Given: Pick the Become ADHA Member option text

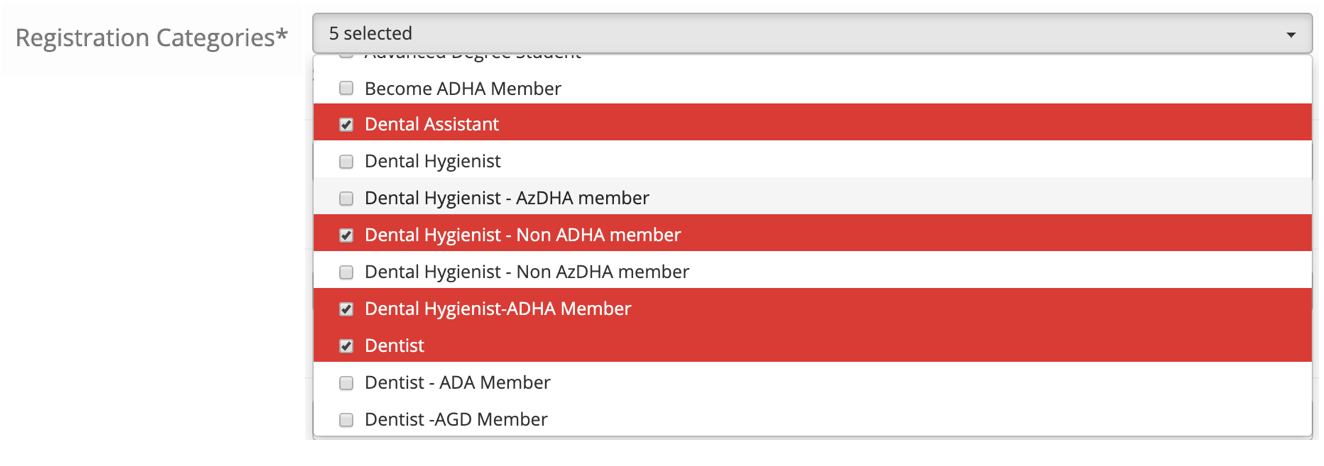Looking at the screenshot, I should pyautogui.click(x=463, y=88).
